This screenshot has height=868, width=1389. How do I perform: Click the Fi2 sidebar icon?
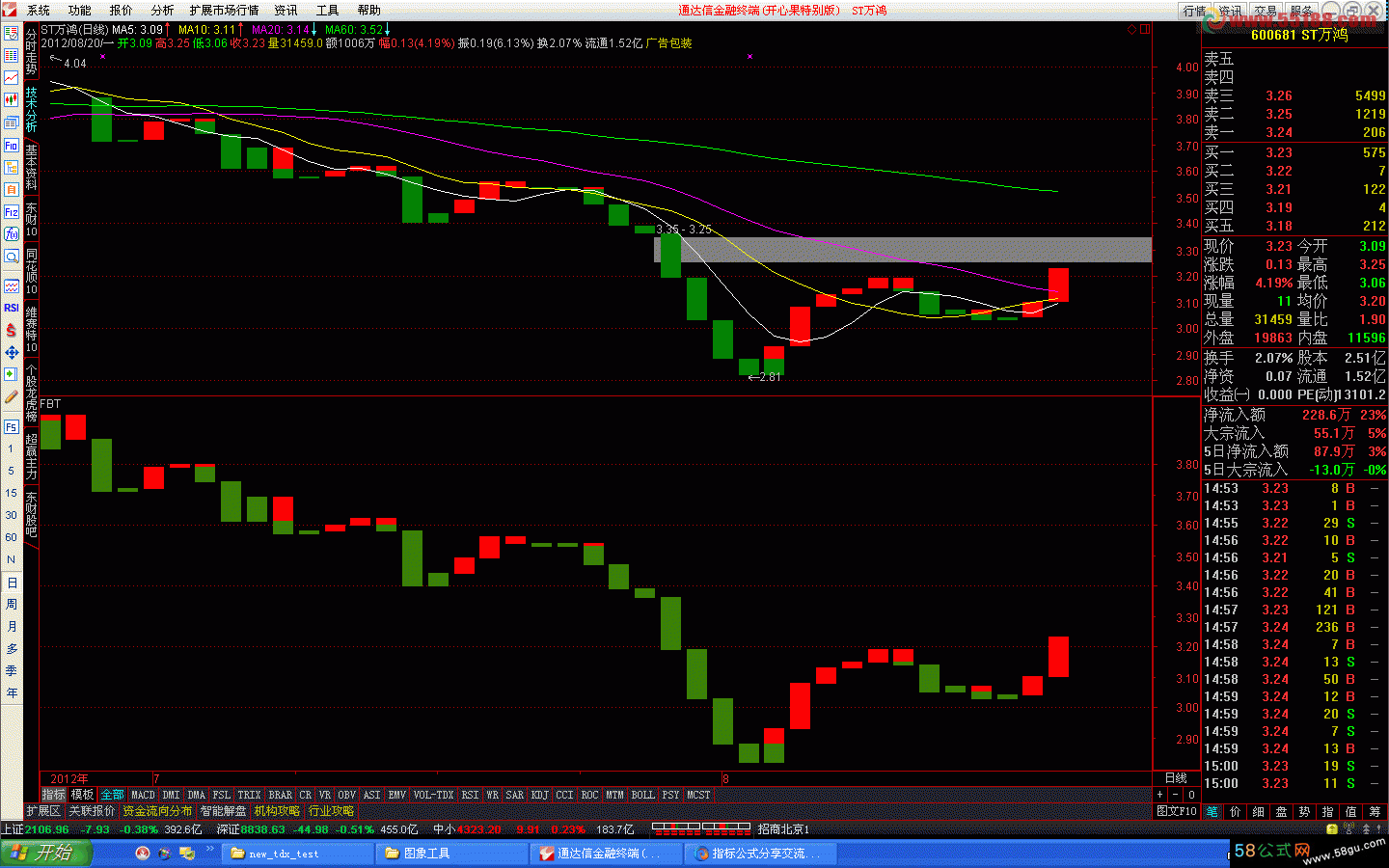[x=12, y=211]
